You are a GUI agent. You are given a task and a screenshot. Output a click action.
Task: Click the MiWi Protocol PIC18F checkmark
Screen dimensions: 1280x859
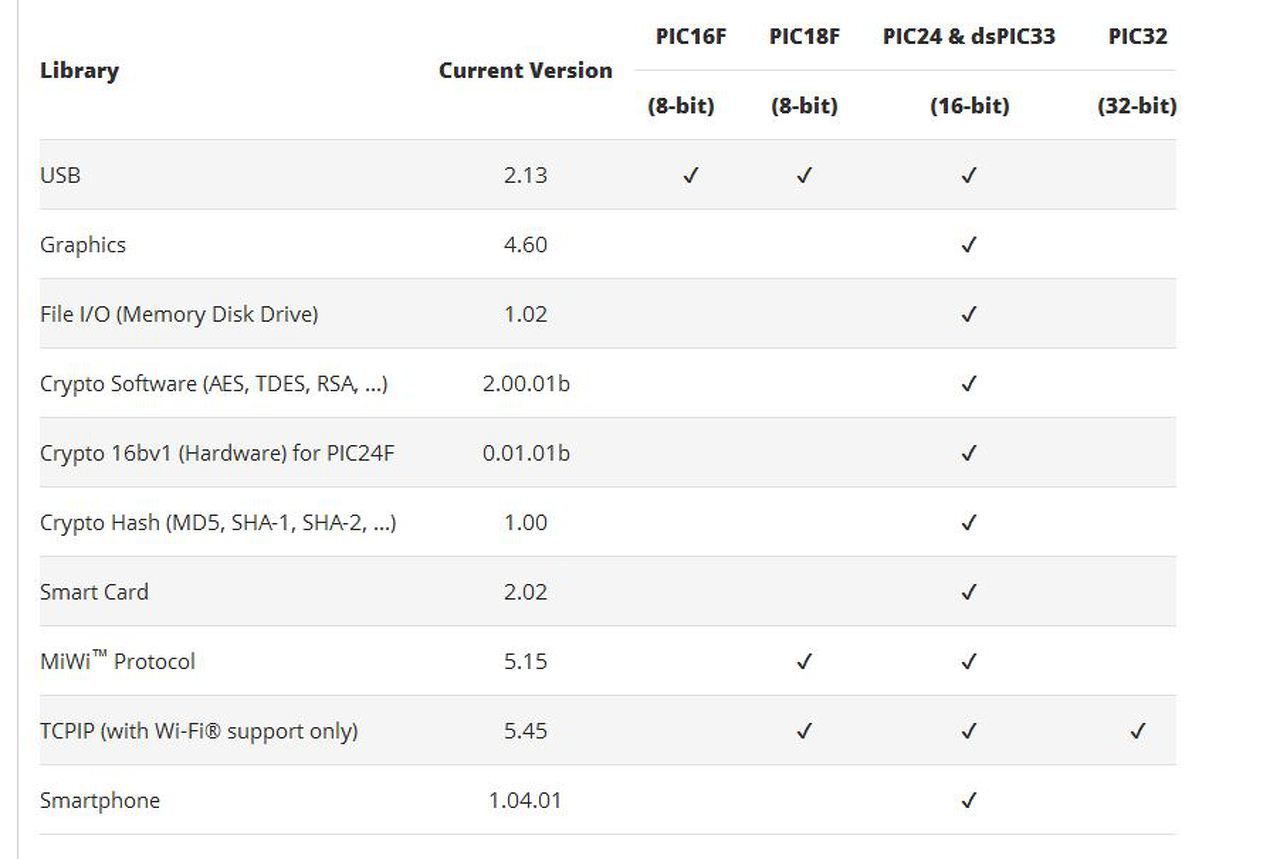click(x=804, y=662)
